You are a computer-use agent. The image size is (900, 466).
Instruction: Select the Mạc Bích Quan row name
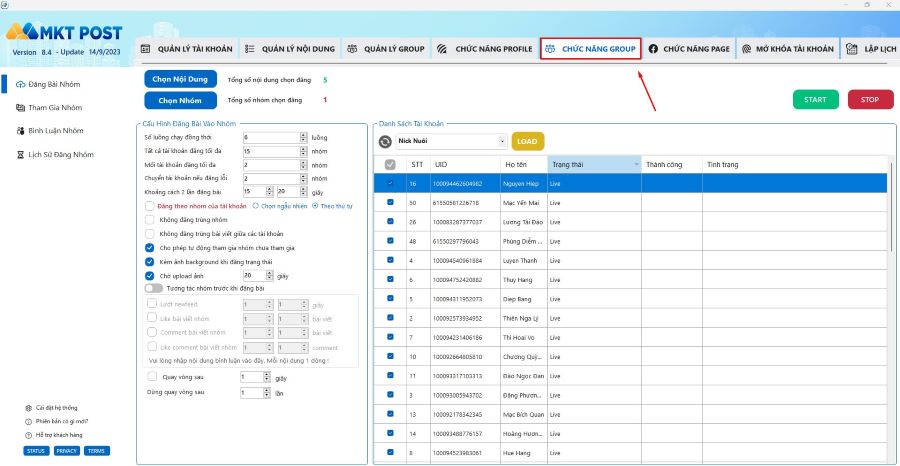click(523, 414)
